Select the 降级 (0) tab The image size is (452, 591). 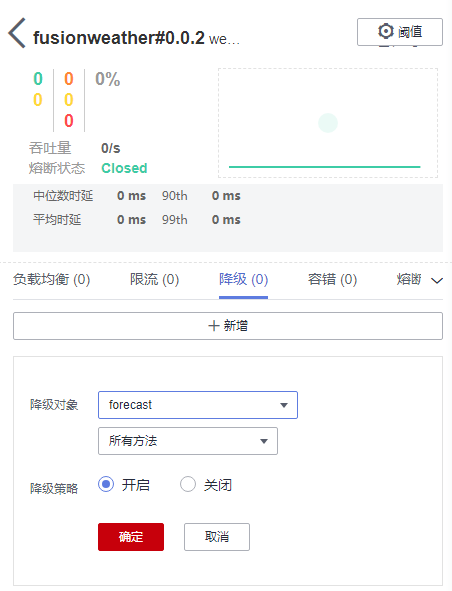[x=244, y=280]
